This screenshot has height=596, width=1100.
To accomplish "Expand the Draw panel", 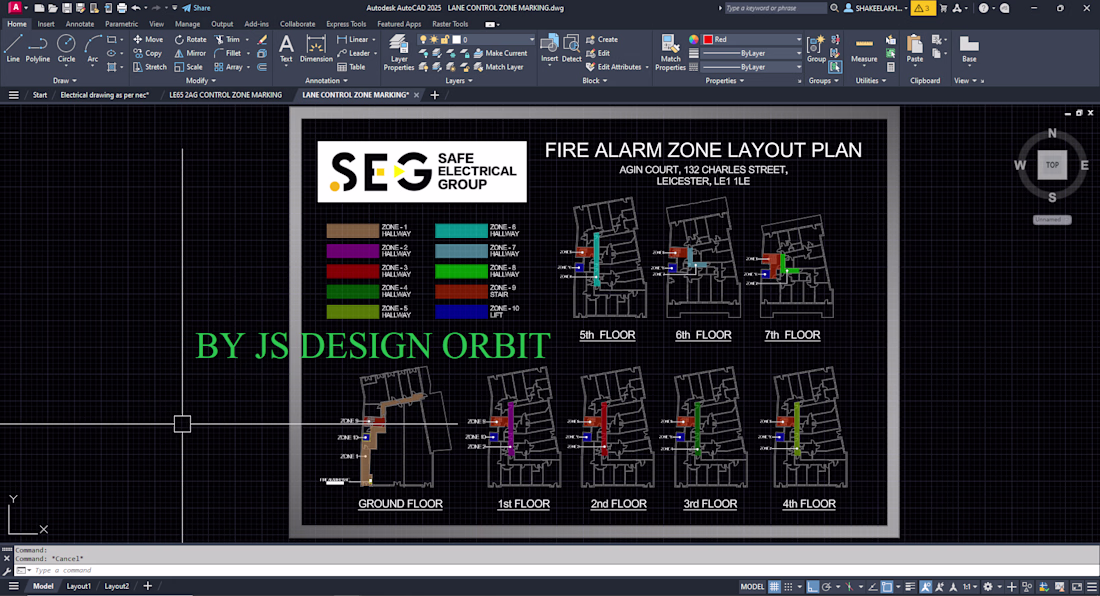I will pyautogui.click(x=65, y=81).
